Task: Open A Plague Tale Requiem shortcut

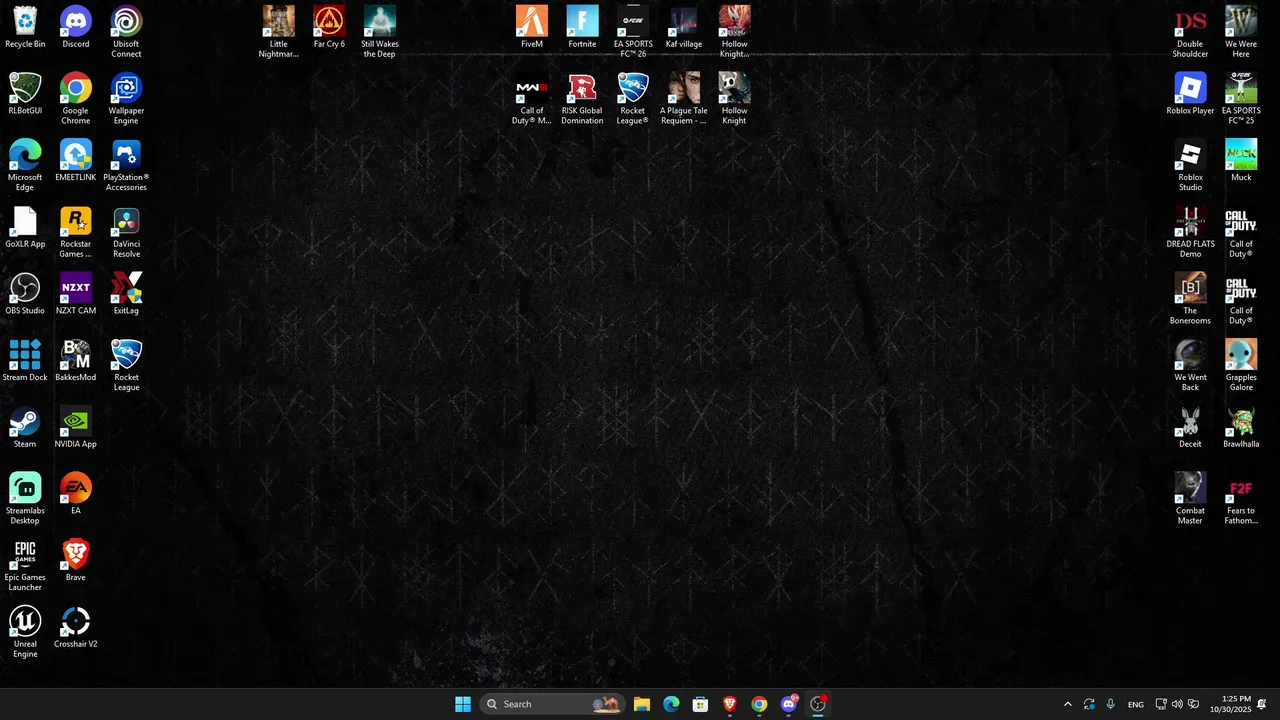Action: pyautogui.click(x=684, y=99)
